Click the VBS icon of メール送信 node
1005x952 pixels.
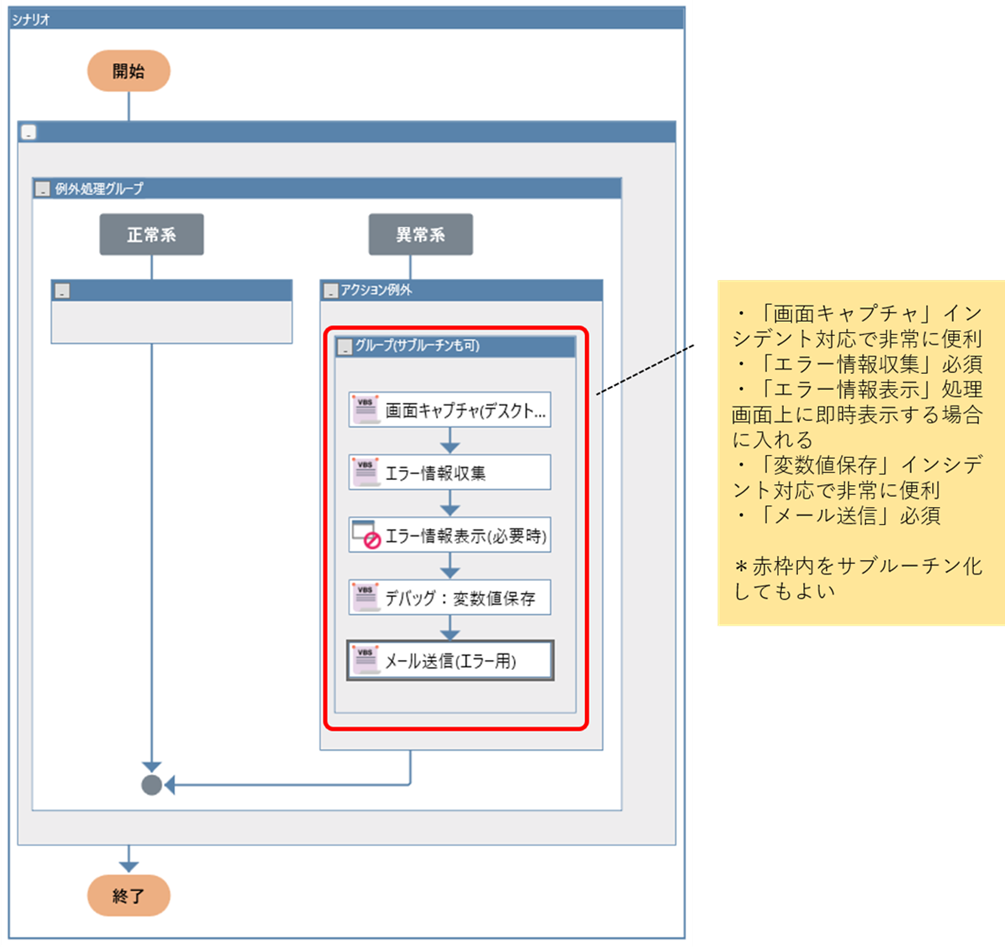point(366,660)
